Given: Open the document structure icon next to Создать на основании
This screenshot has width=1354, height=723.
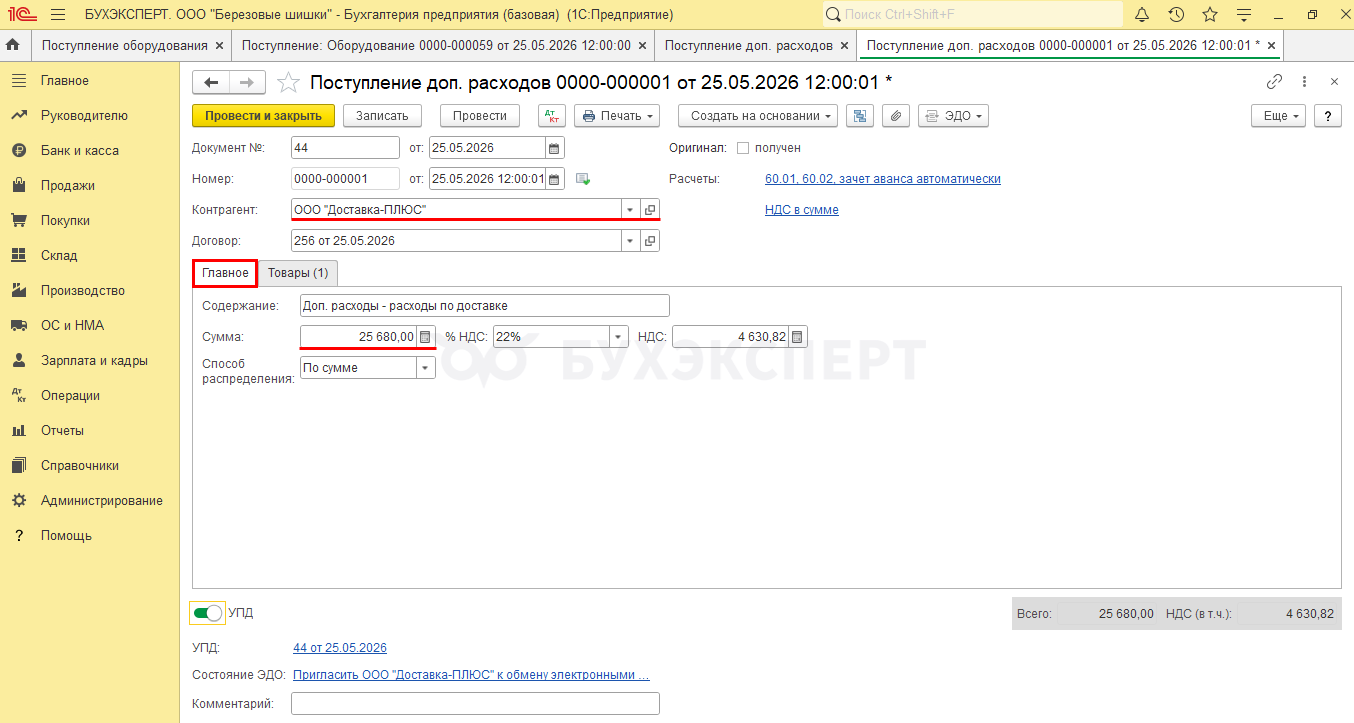Looking at the screenshot, I should (860, 116).
